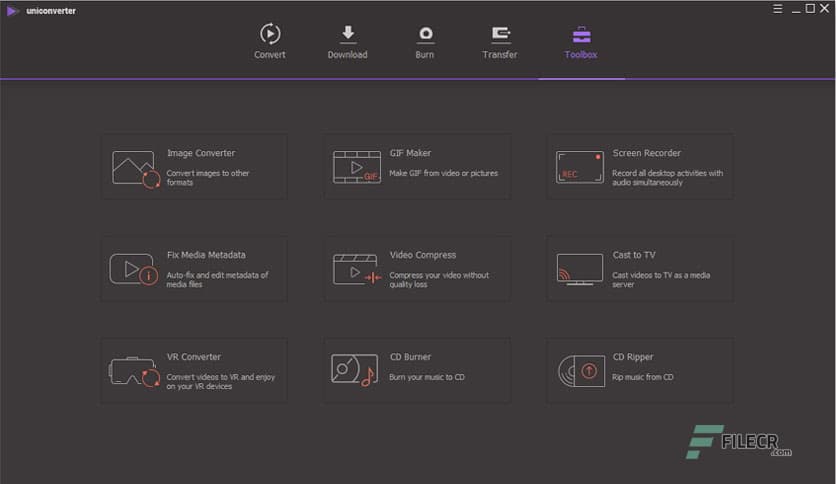Click "Burn your music to CD" text
Viewport: 836px width, 484px height.
pyautogui.click(x=427, y=377)
